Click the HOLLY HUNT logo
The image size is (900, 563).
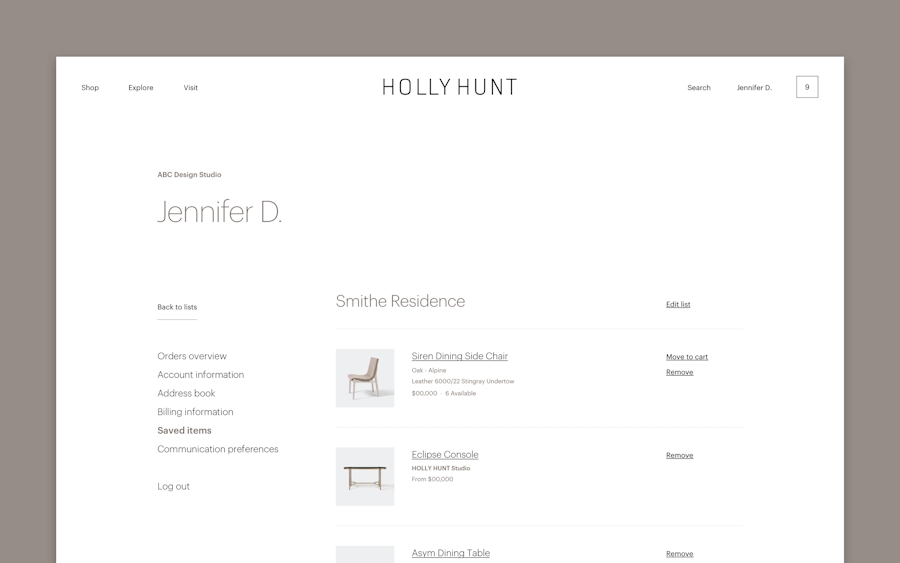point(449,87)
